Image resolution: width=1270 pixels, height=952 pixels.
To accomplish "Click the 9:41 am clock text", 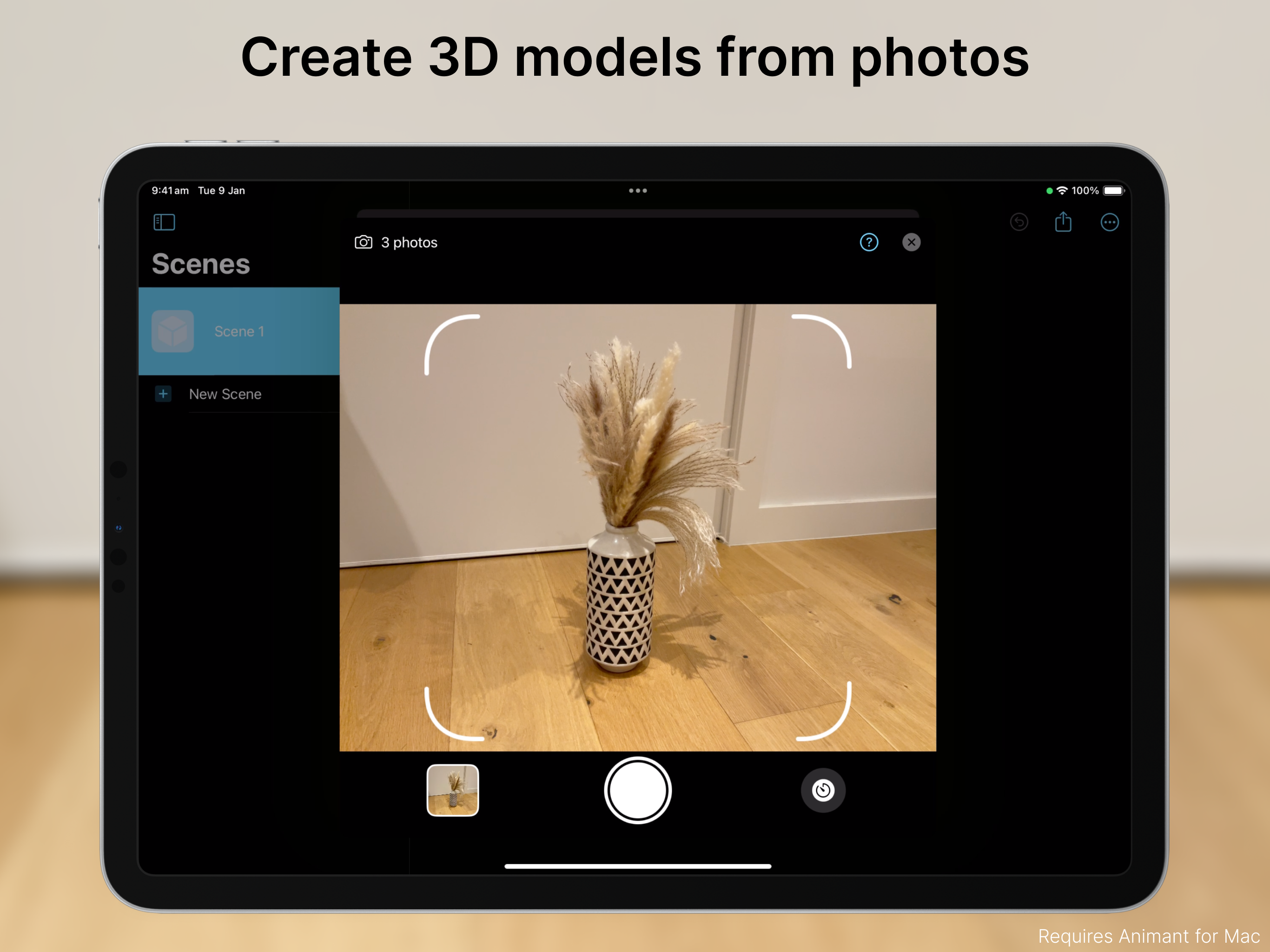I will [170, 191].
